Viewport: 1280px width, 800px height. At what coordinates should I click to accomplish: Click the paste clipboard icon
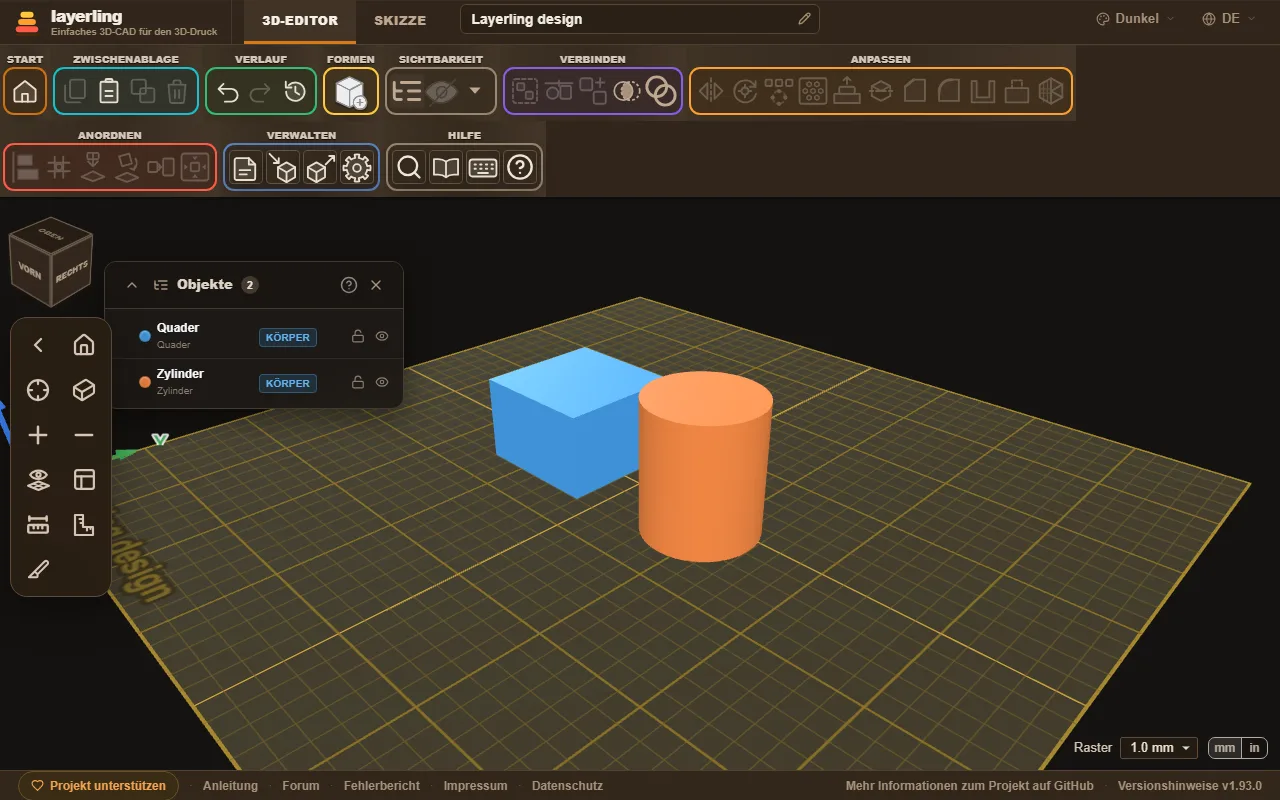[109, 92]
